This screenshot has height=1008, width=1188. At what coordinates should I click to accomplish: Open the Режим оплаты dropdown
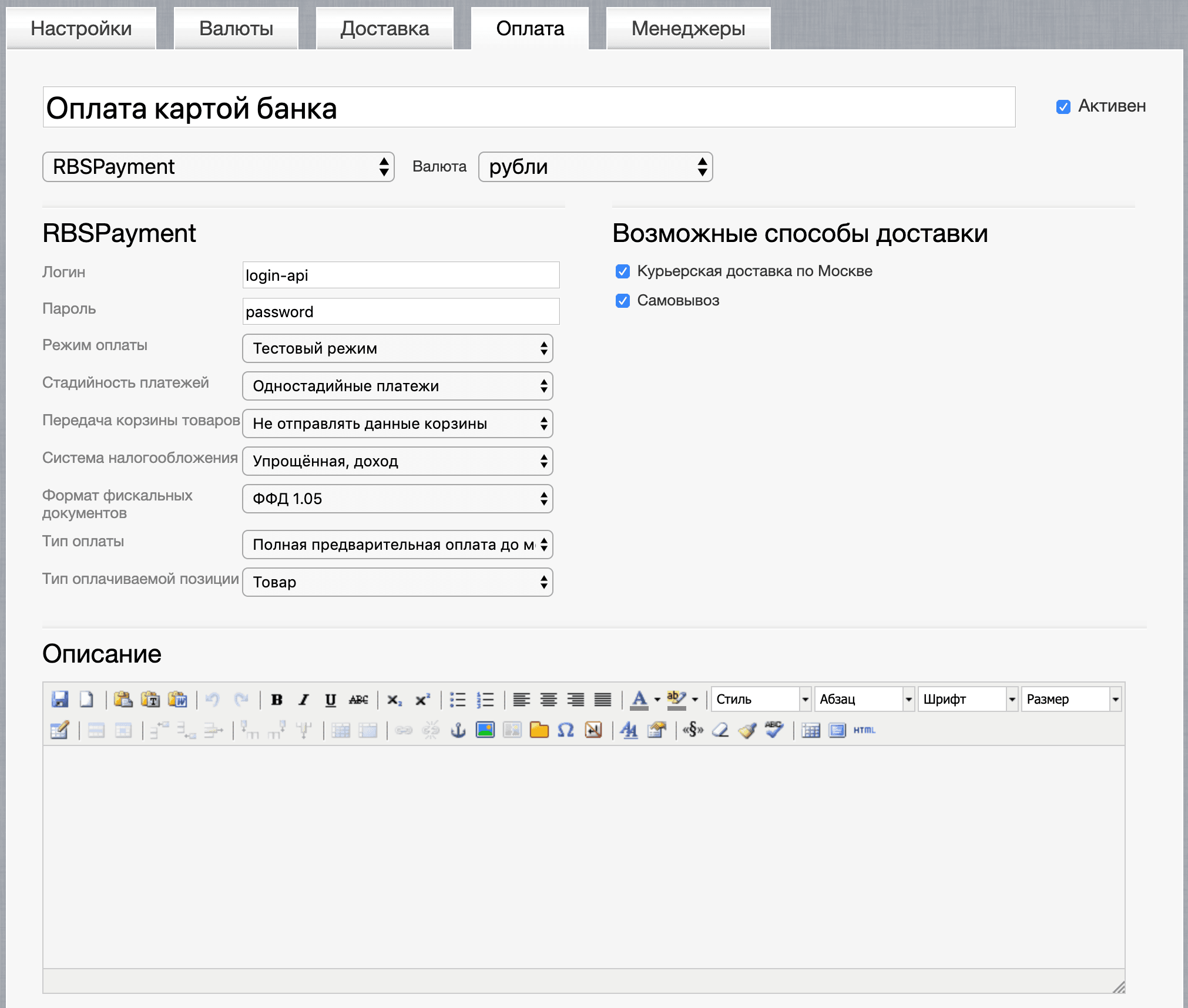coord(397,348)
